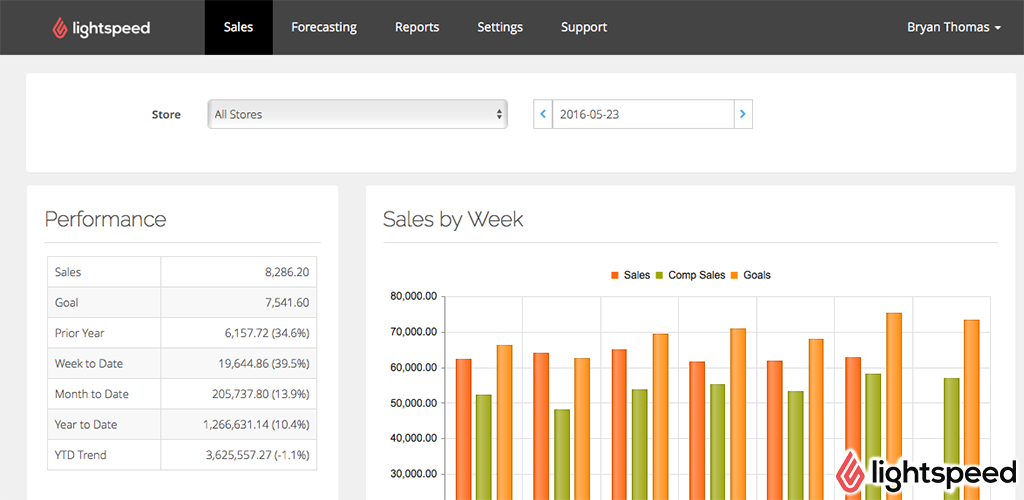The height and width of the screenshot is (500, 1024).
Task: Click the next date arrow
Action: [742, 114]
